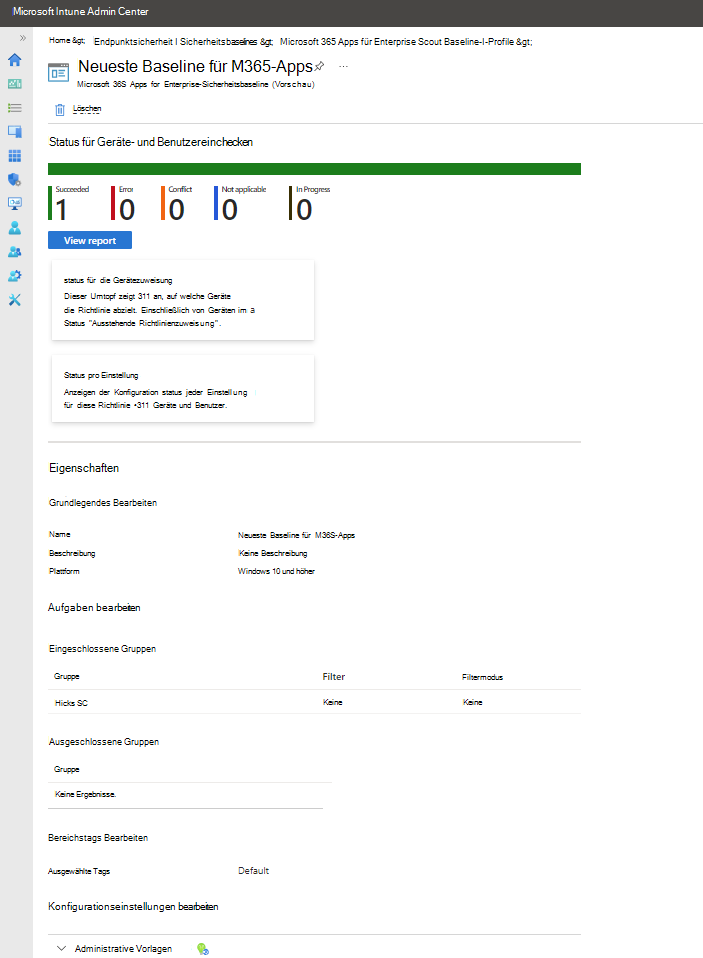Open Microsoft 365 Apps für Enterprise breadcrumb
The height and width of the screenshot is (958, 703).
pyautogui.click(x=406, y=42)
